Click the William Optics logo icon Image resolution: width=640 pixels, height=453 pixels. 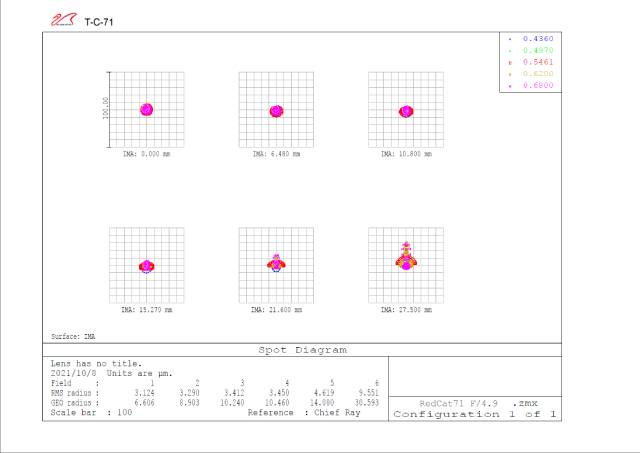click(63, 18)
